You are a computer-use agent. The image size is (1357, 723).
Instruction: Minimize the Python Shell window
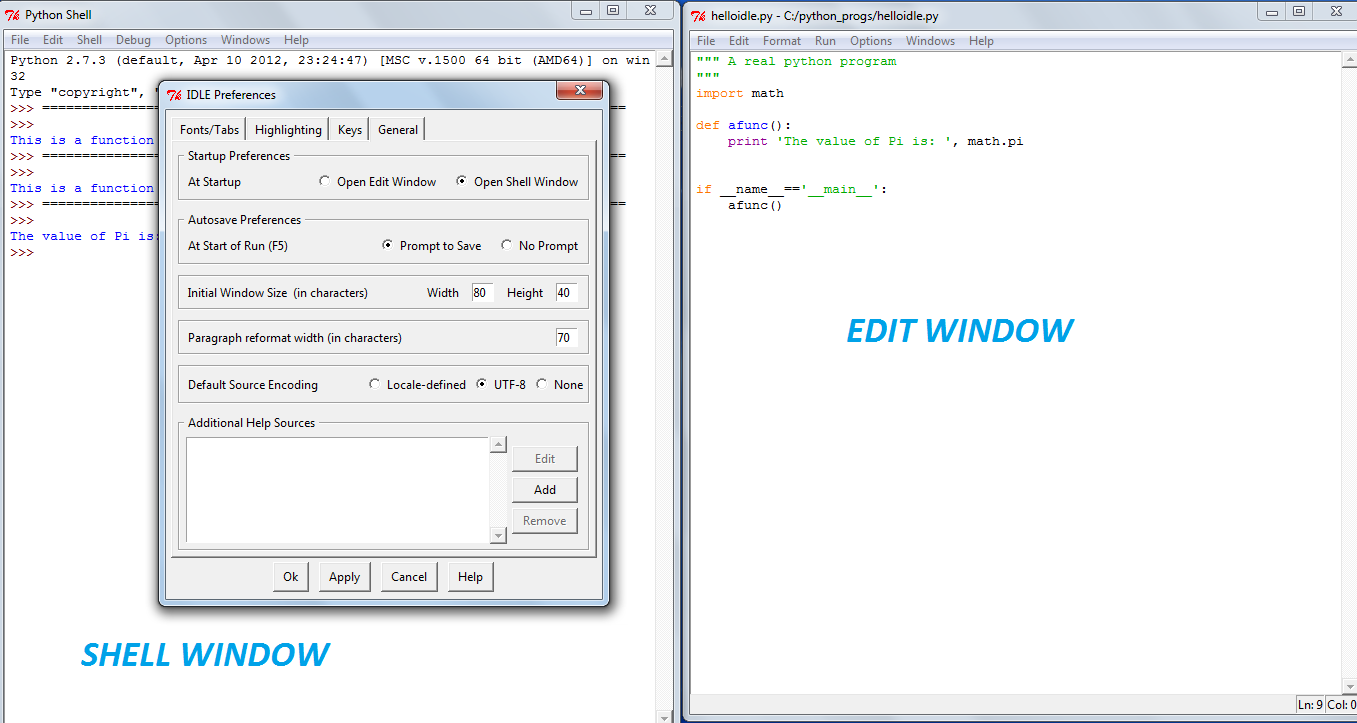[x=585, y=10]
